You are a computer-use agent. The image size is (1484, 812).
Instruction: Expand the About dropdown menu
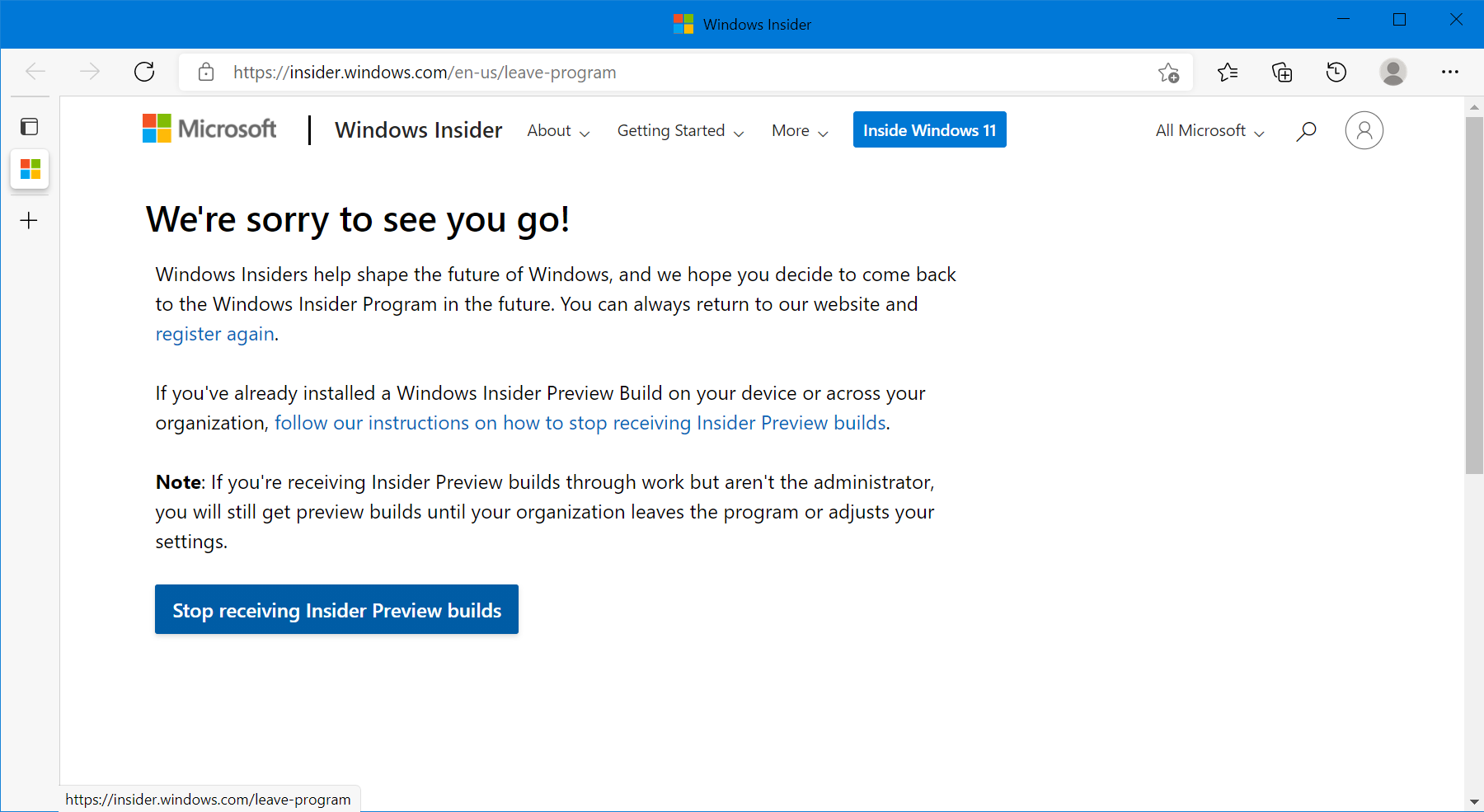pyautogui.click(x=558, y=131)
